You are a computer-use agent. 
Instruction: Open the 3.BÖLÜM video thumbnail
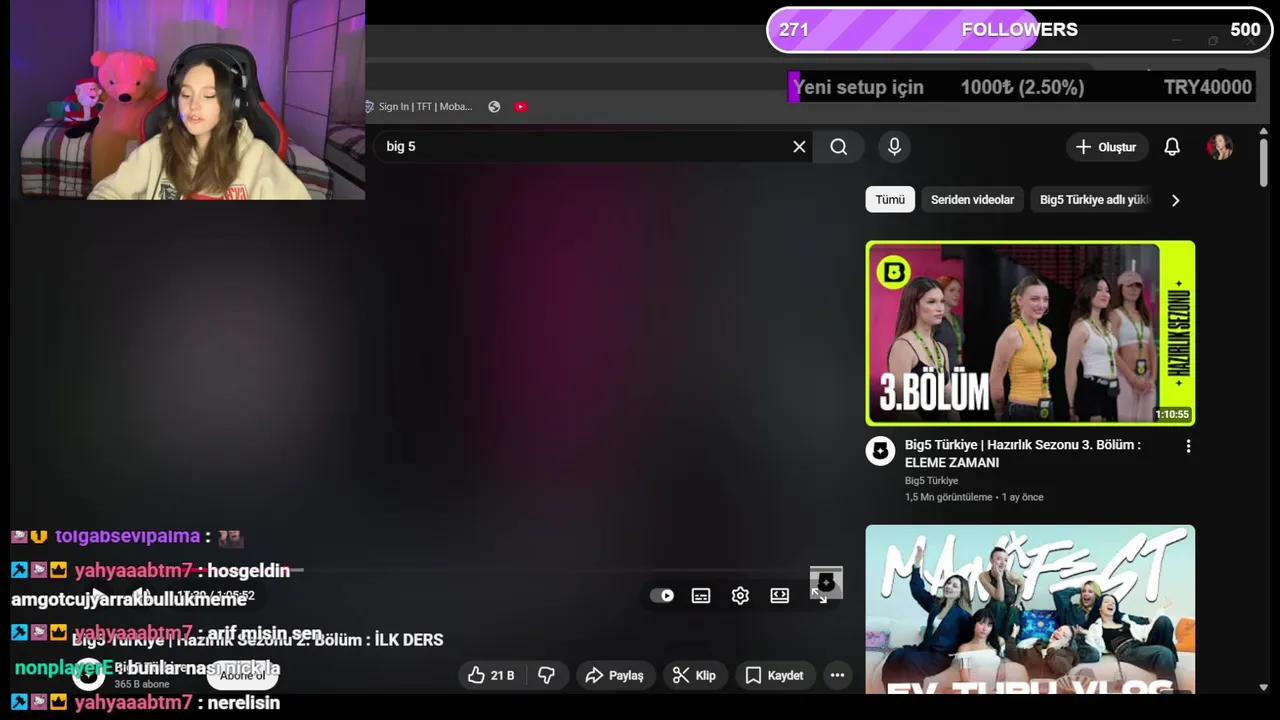(x=1030, y=333)
